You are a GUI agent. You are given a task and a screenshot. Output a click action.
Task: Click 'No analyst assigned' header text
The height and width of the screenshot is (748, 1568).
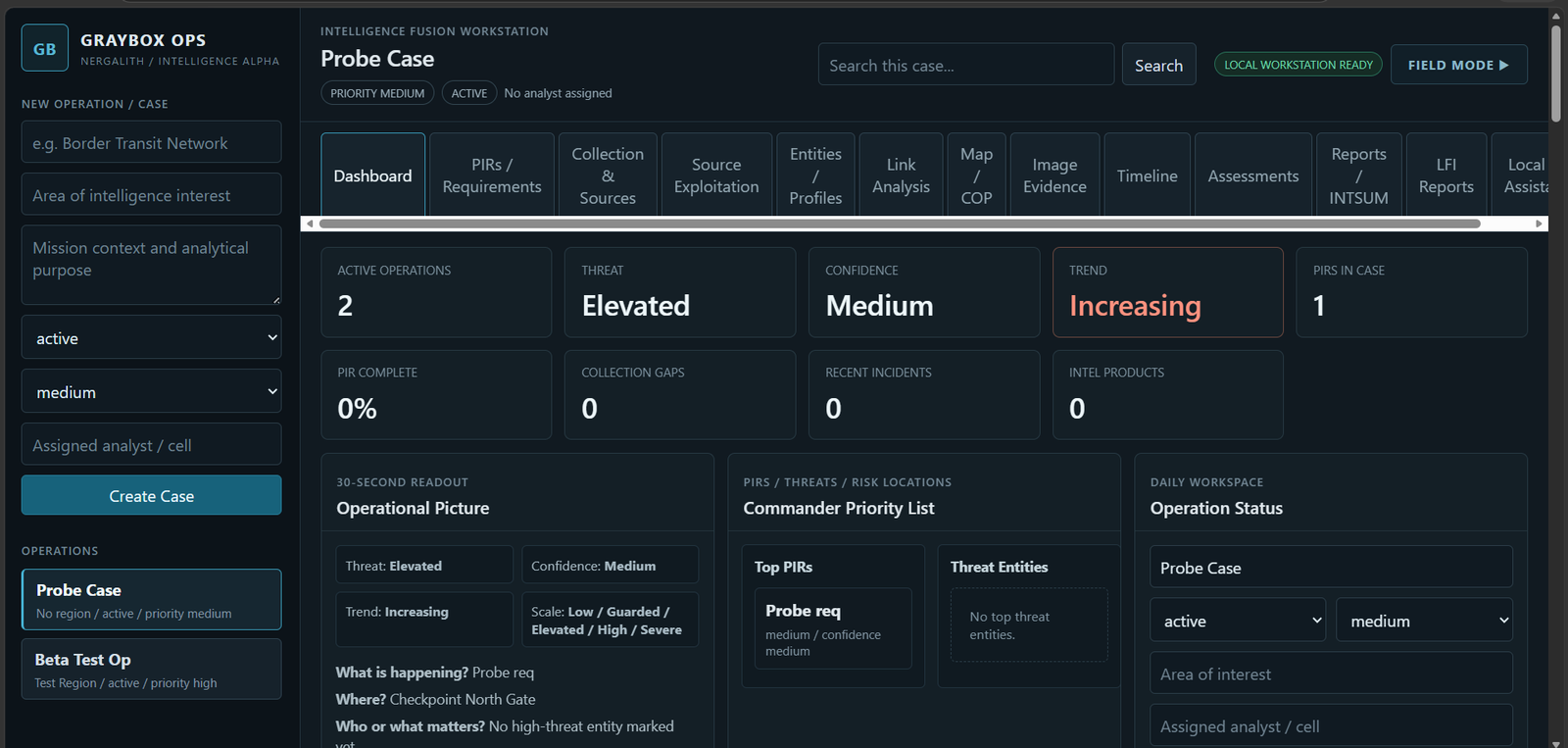click(x=558, y=93)
